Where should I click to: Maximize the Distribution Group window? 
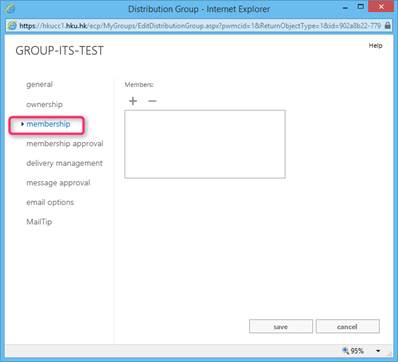click(360, 7)
